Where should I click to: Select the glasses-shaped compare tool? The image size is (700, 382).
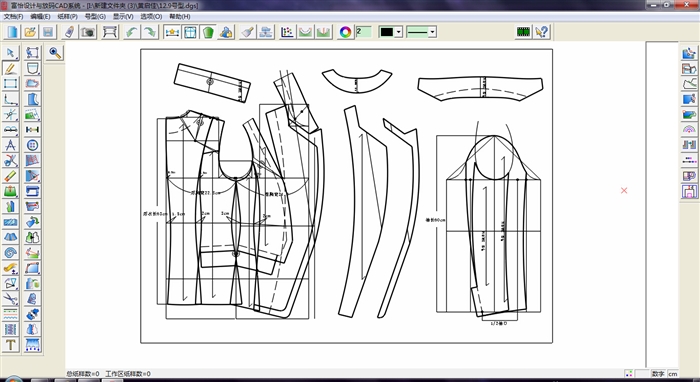click(x=11, y=129)
